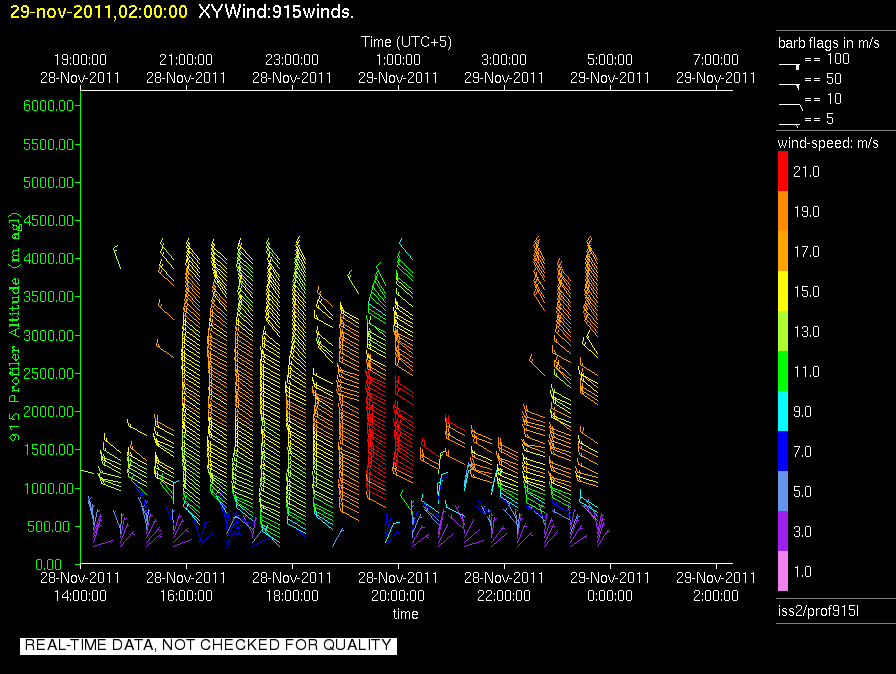Select the pink 1.0 wind-speed color band
Screen dimensions: 896x674
pos(783,571)
